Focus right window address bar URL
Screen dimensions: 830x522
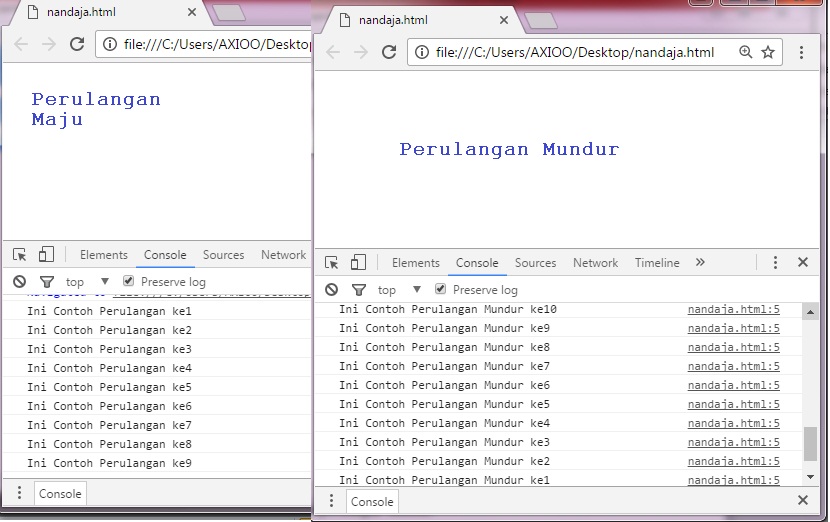tap(575, 52)
